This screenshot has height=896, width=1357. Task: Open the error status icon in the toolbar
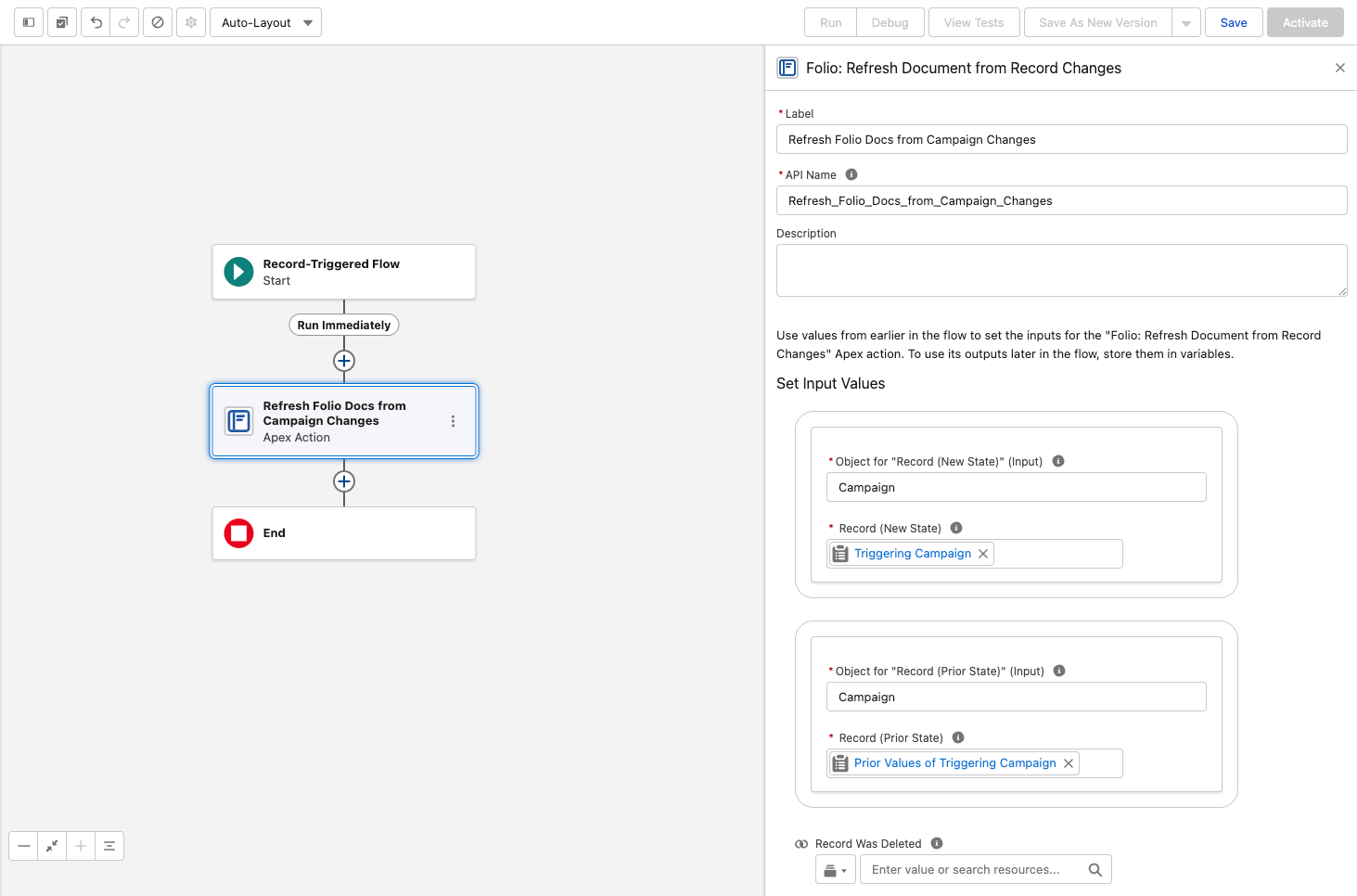(158, 22)
